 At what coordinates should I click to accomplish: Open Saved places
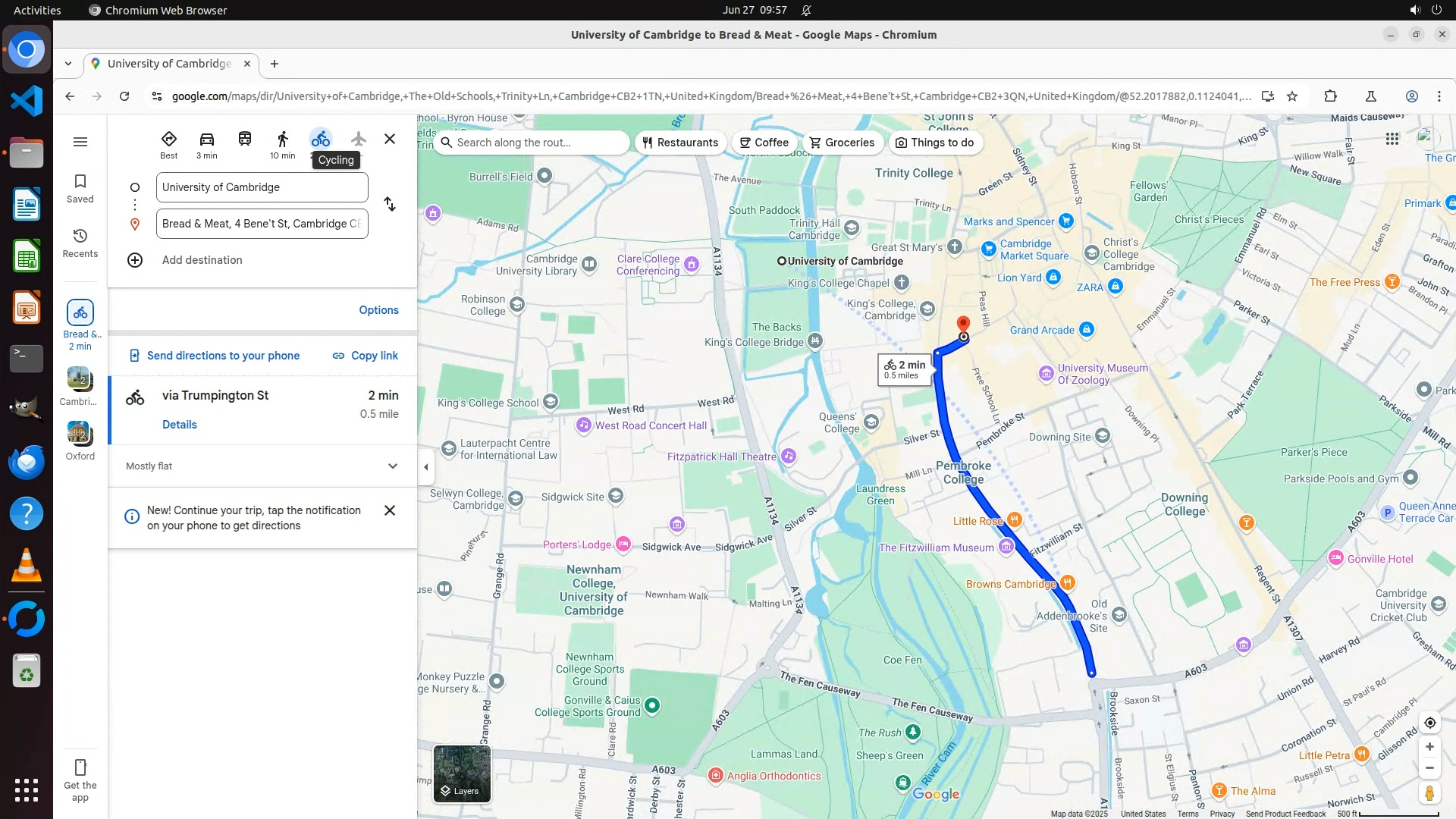[80, 188]
